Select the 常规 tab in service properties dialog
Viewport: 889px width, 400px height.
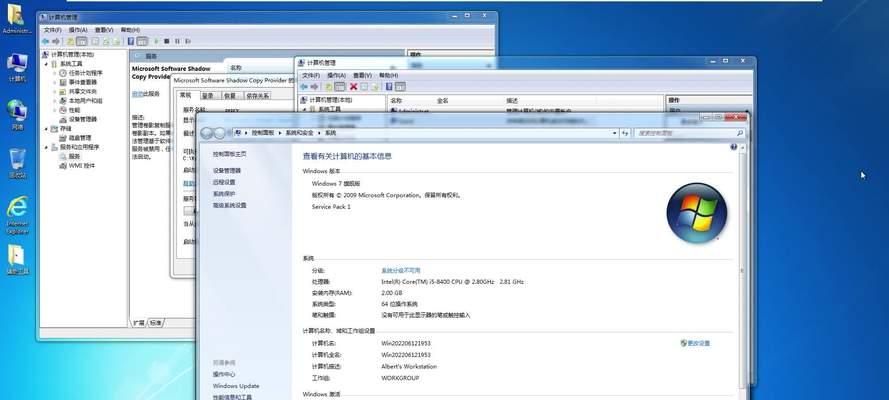click(186, 95)
